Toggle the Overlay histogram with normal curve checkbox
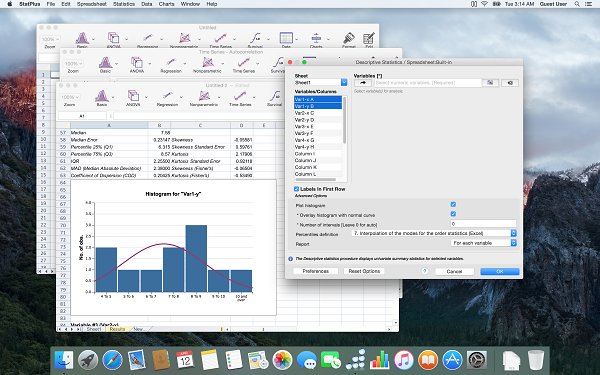The height and width of the screenshot is (375, 600). 453,214
